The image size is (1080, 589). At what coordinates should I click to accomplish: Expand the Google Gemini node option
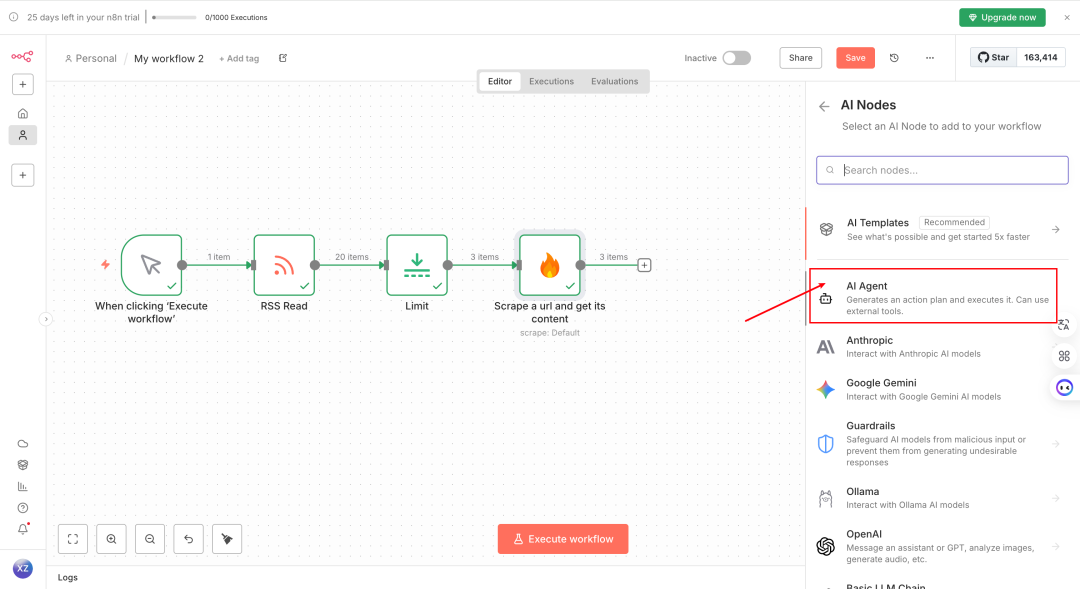[937, 389]
